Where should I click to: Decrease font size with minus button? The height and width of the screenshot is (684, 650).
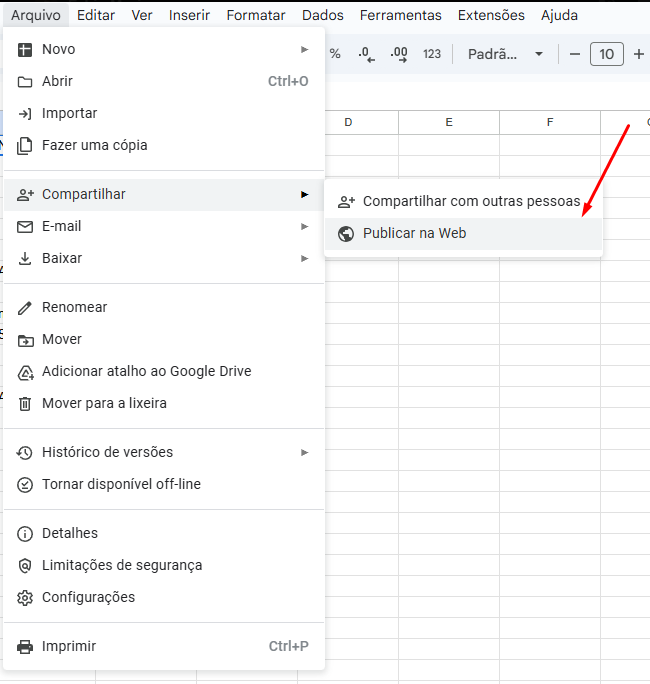(575, 54)
